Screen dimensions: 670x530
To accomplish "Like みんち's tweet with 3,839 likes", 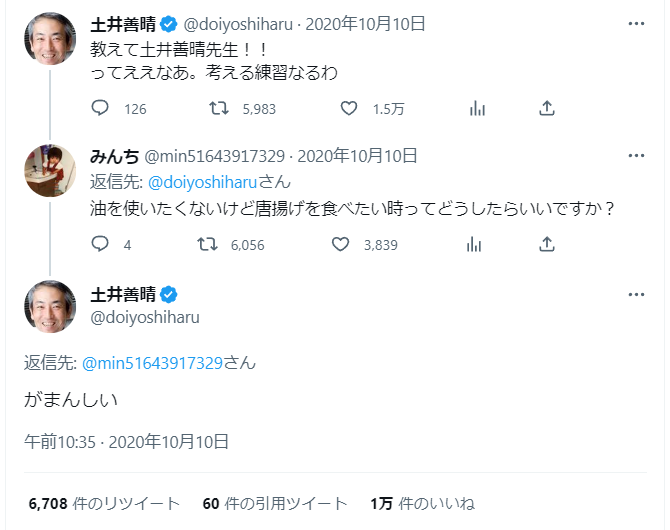I will (x=340, y=243).
